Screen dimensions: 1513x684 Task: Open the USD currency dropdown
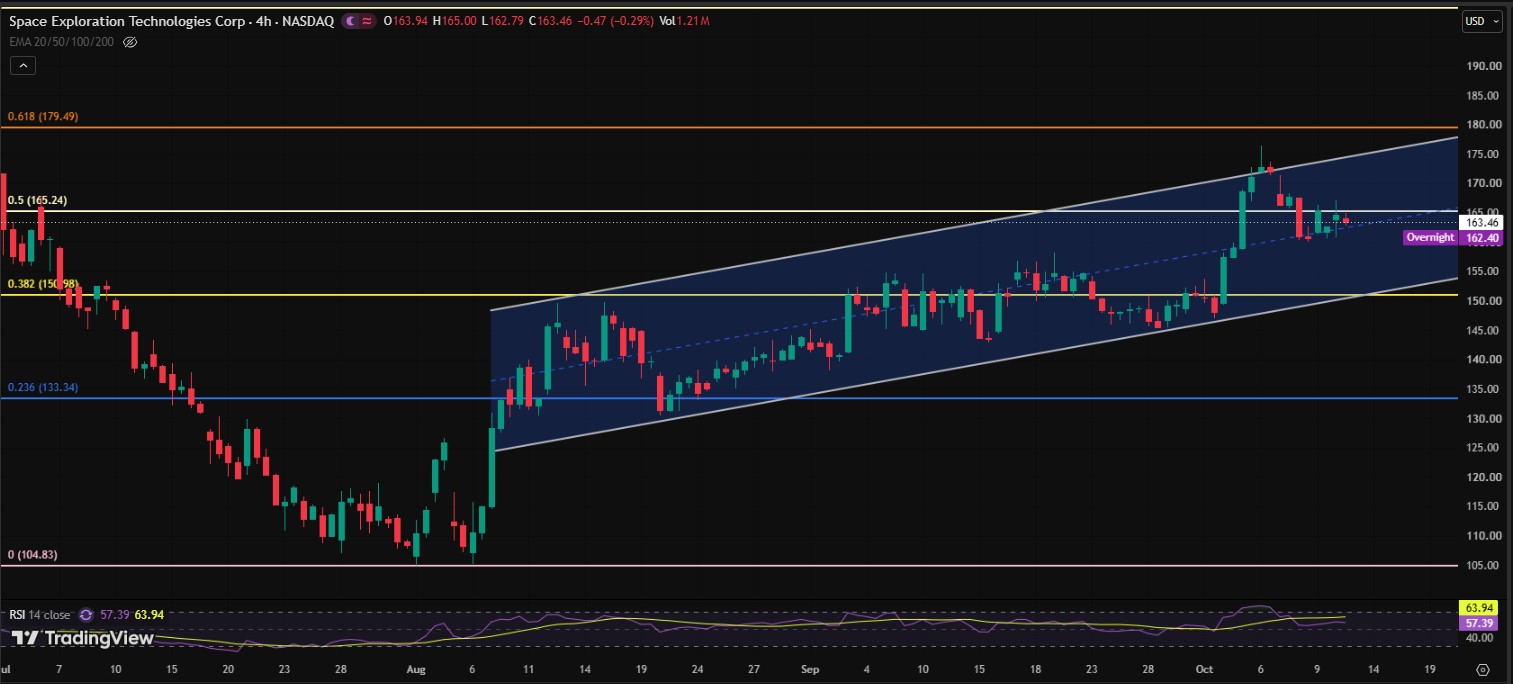pyautogui.click(x=1481, y=20)
